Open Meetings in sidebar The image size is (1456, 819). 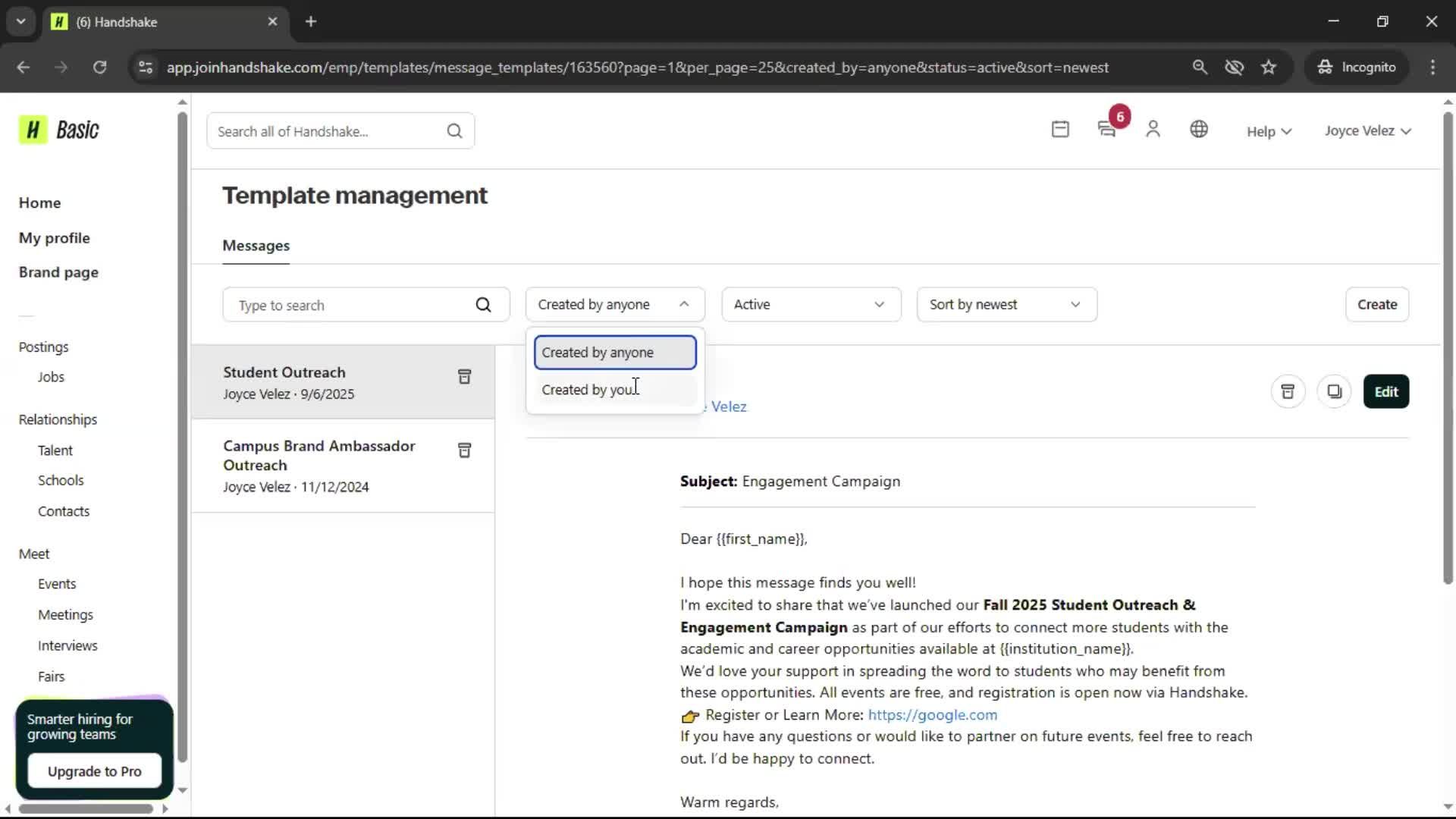[65, 615]
